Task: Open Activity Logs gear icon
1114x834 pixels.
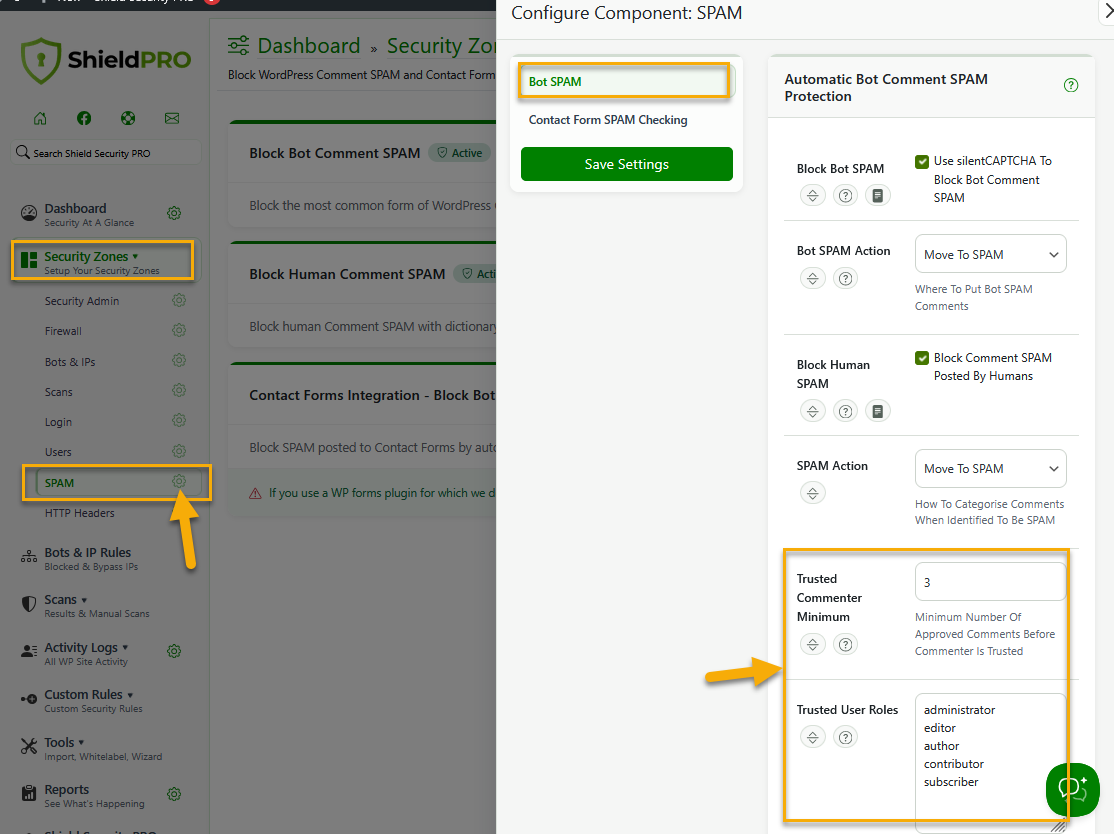Action: 174,651
